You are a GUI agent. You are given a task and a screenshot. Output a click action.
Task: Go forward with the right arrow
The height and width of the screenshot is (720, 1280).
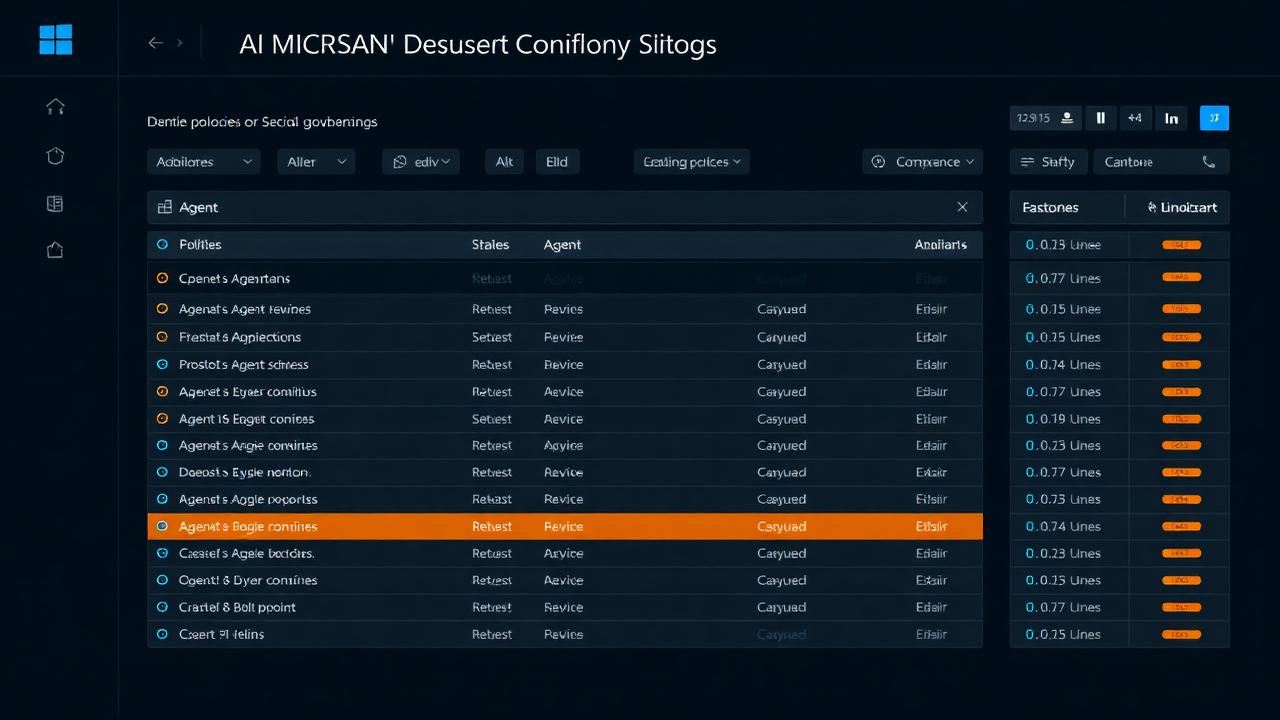(x=180, y=43)
